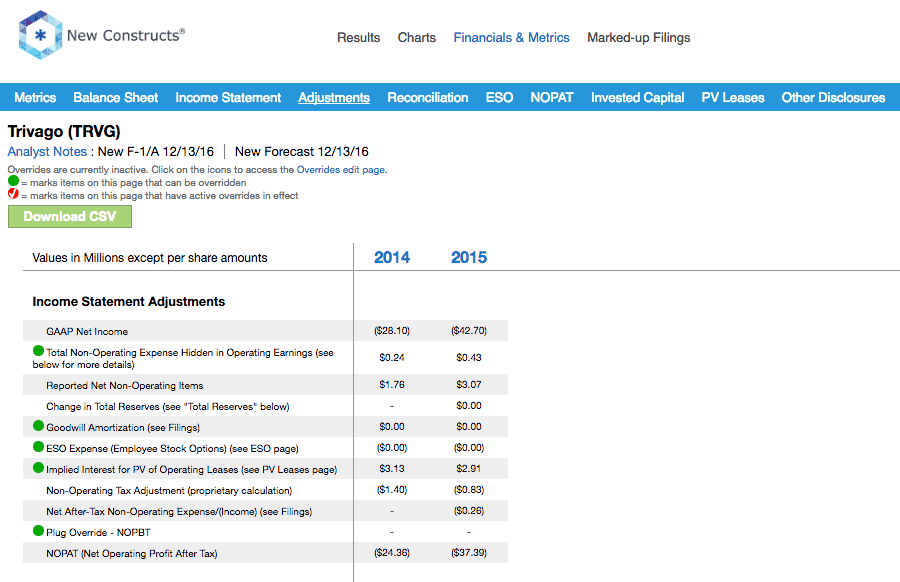Click green override dot beside Implied Interest

38,467
